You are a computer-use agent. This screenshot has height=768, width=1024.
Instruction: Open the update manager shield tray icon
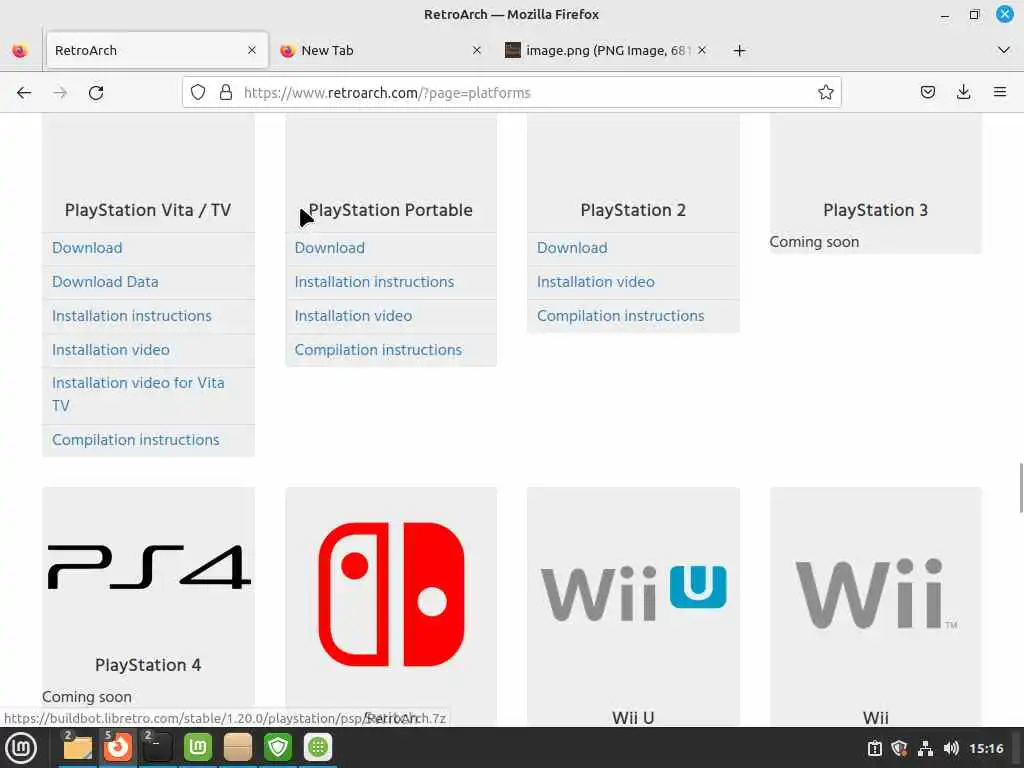pos(899,748)
